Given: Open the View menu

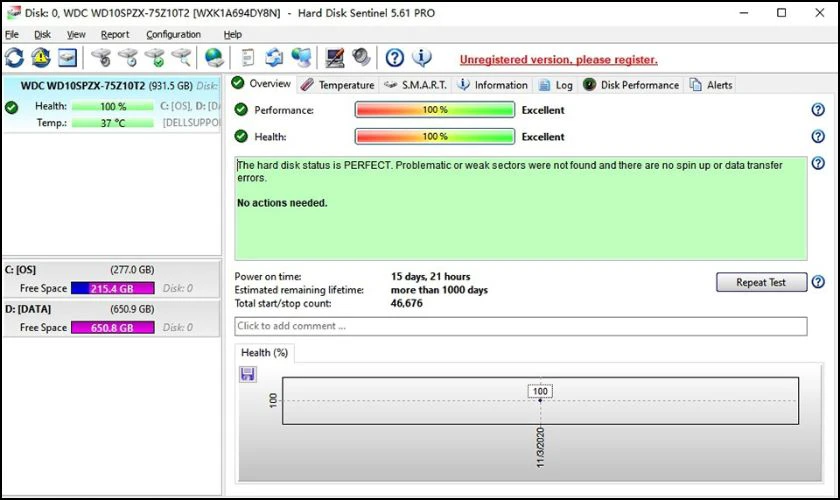Looking at the screenshot, I should coord(76,34).
